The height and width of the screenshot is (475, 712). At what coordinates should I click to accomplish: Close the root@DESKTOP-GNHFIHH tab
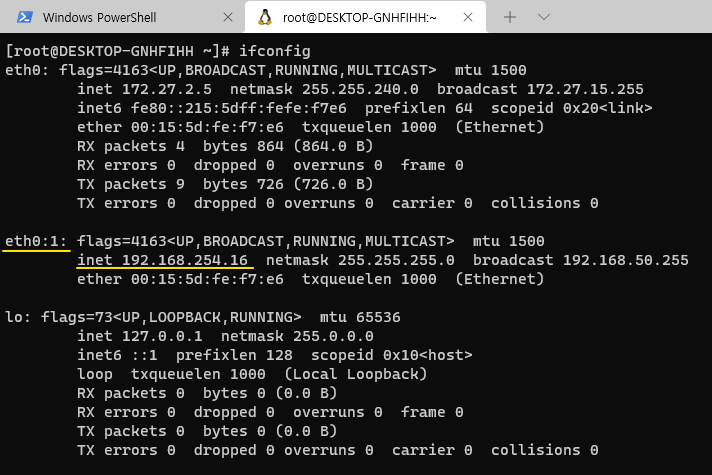point(468,17)
